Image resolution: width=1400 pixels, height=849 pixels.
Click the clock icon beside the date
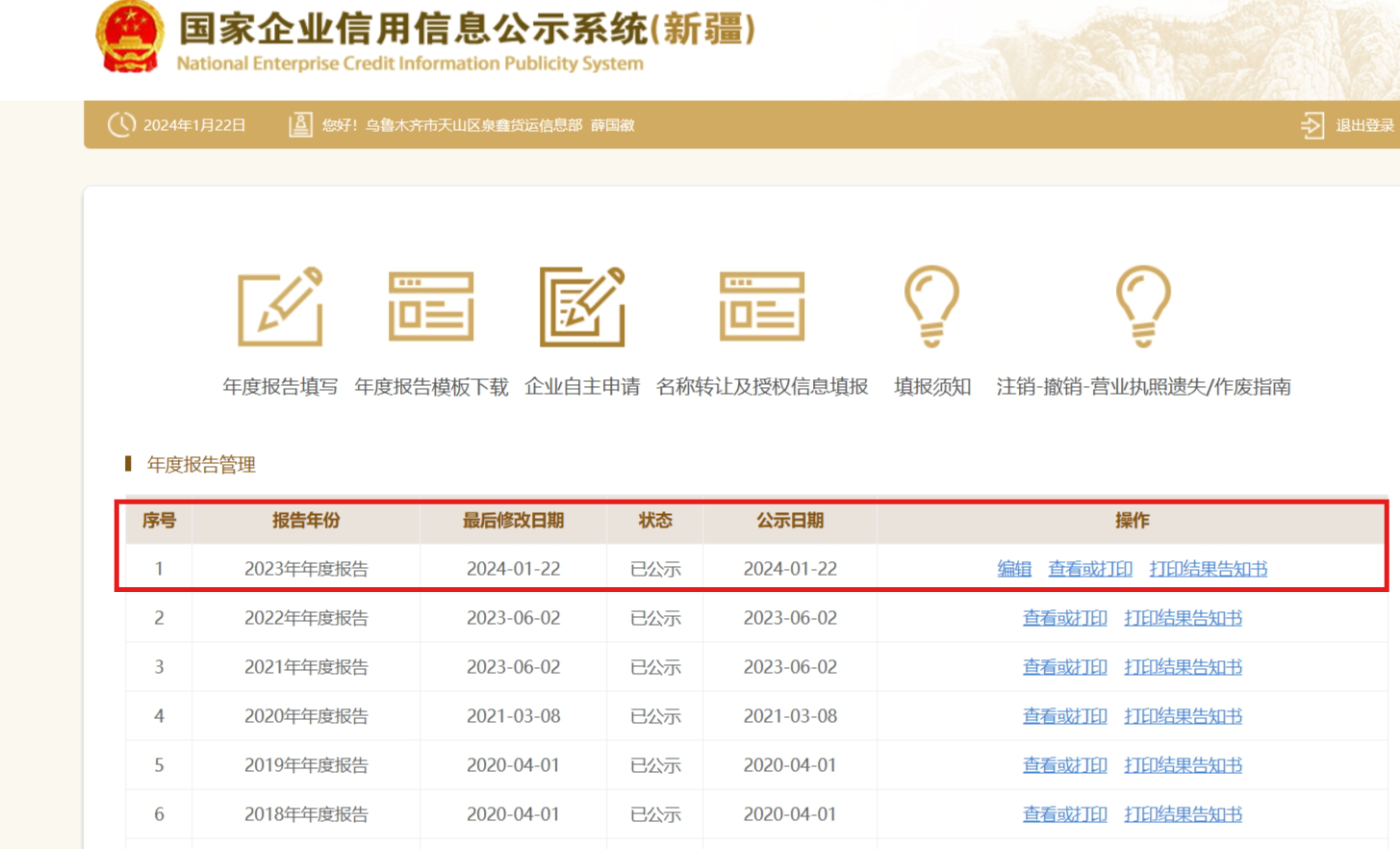click(121, 124)
